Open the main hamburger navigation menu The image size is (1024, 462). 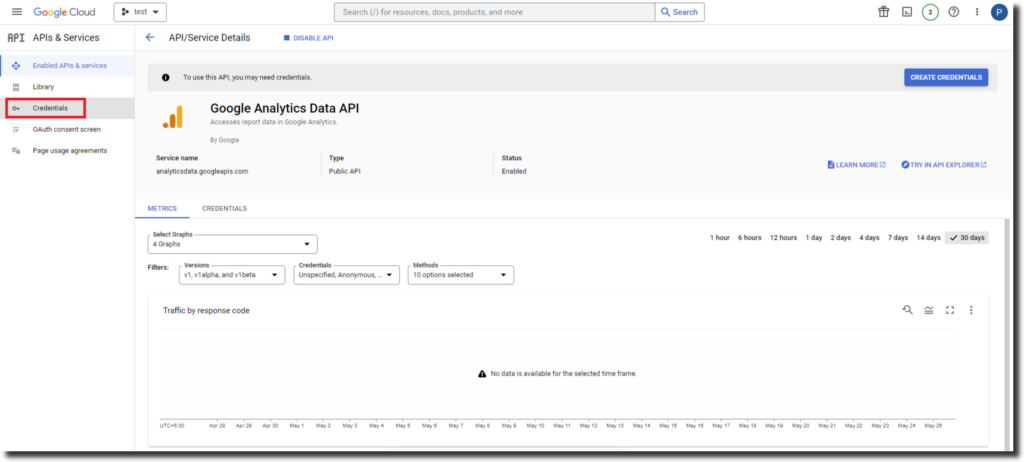pos(16,12)
